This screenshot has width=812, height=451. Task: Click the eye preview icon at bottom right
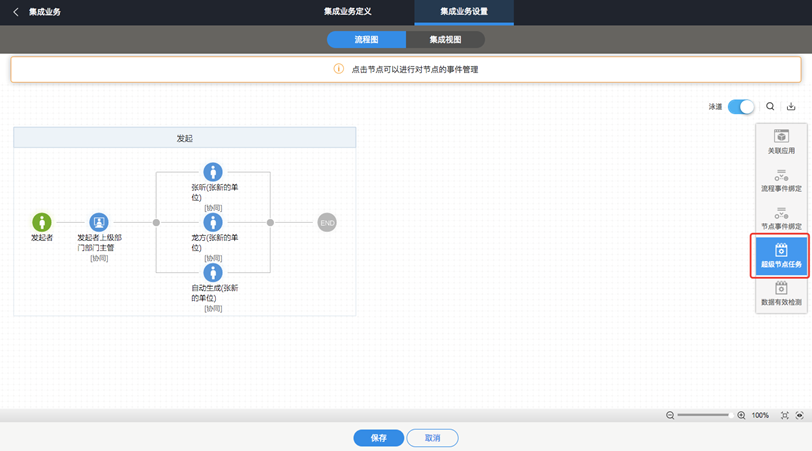(x=800, y=415)
